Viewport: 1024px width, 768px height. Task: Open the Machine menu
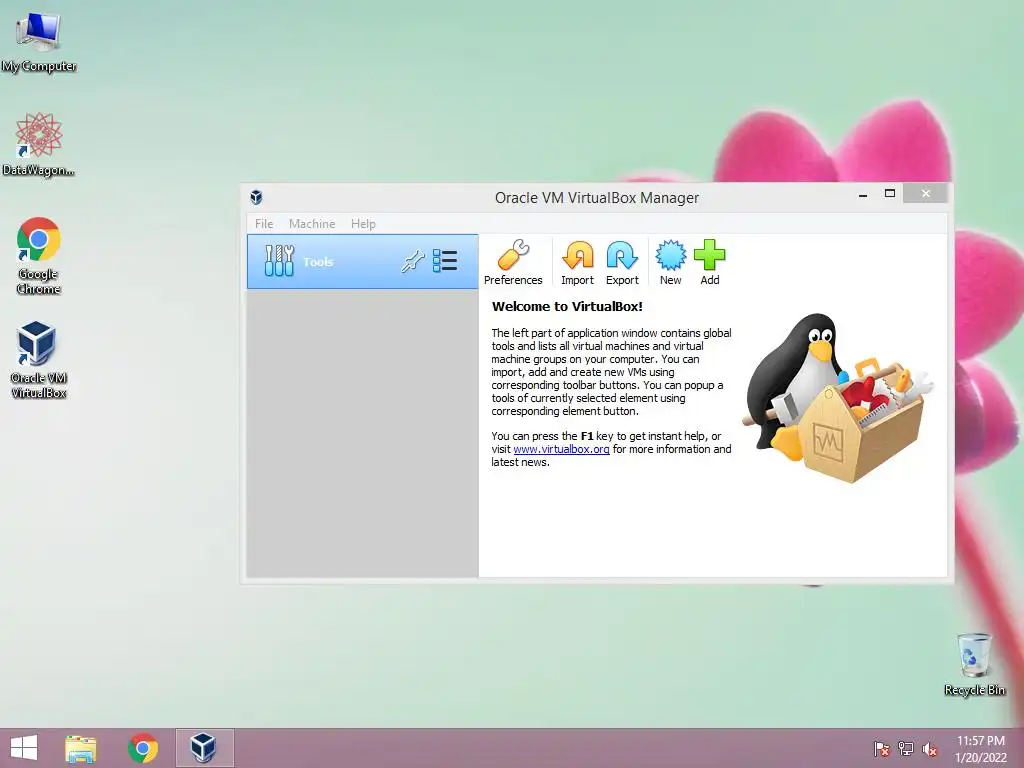pos(312,223)
